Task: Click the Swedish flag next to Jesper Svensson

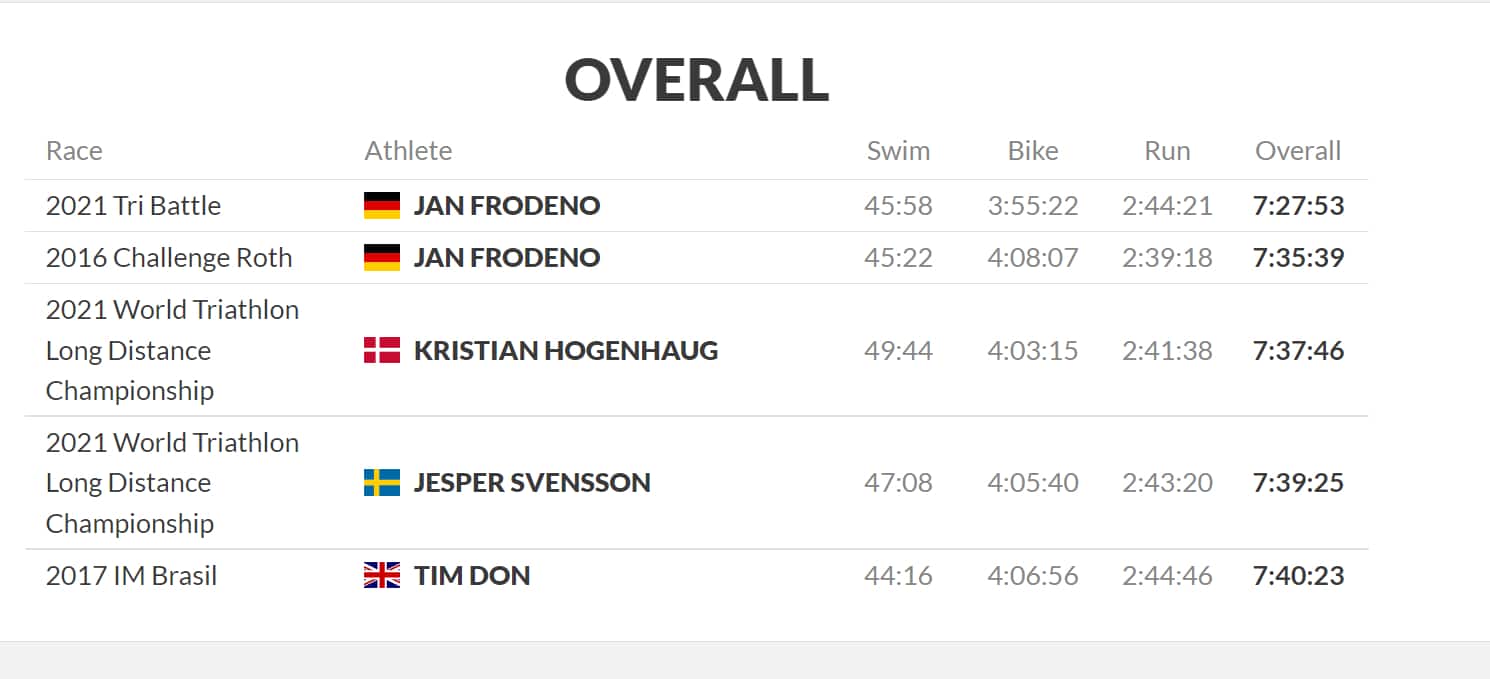Action: pyautogui.click(x=382, y=483)
